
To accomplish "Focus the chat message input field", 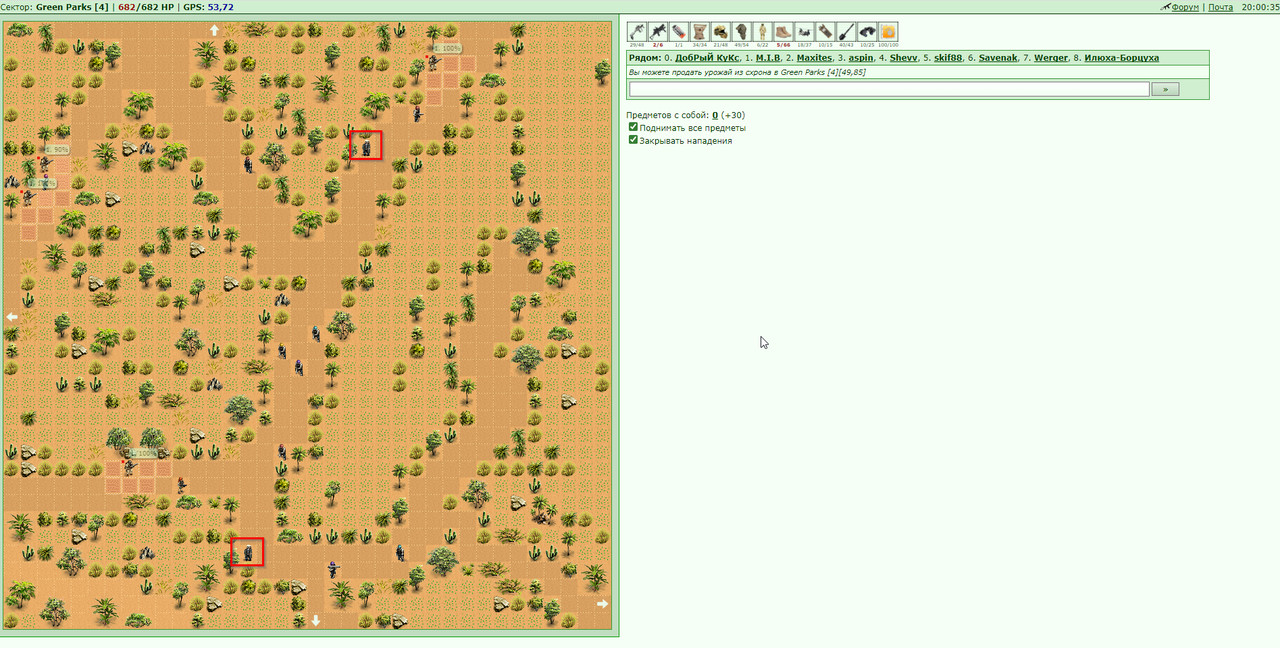I will pos(889,89).
